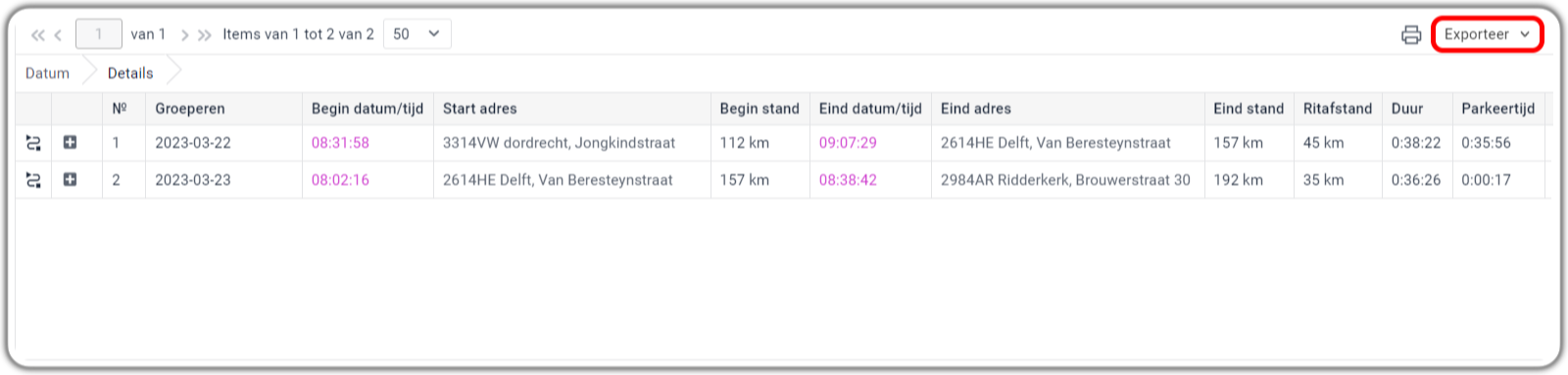Sort by Ritafstand column header

coord(1337,109)
